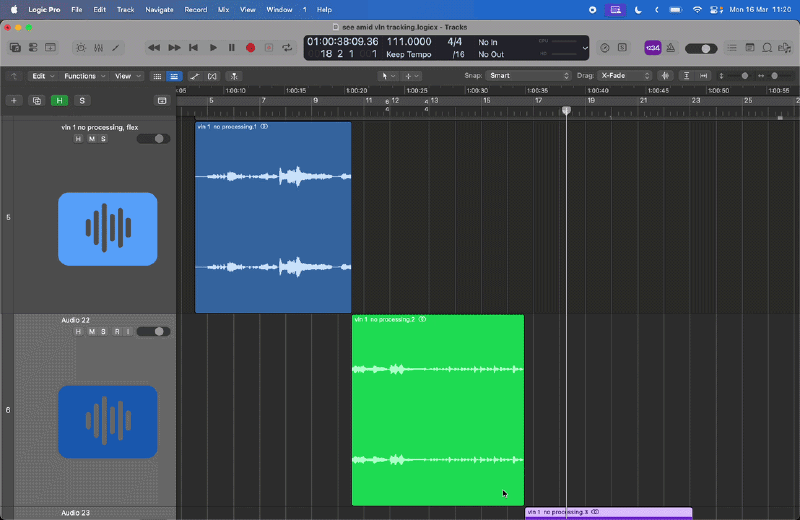Click the playhead marker in the ruler
The height and width of the screenshot is (520, 800).
click(566, 110)
